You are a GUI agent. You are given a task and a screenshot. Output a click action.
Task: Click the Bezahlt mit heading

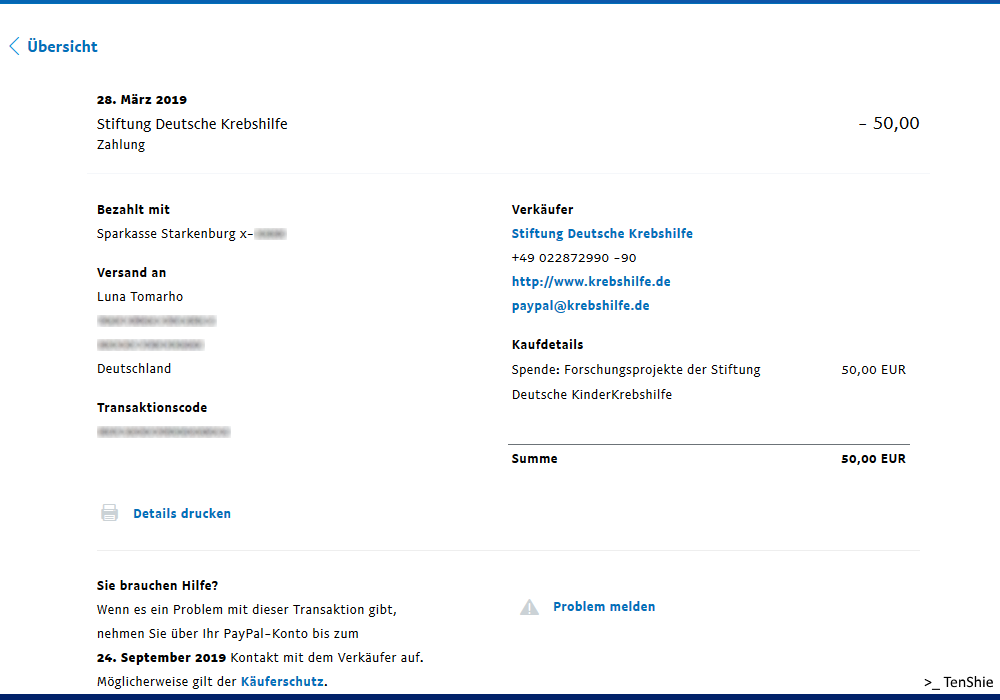pos(133,209)
